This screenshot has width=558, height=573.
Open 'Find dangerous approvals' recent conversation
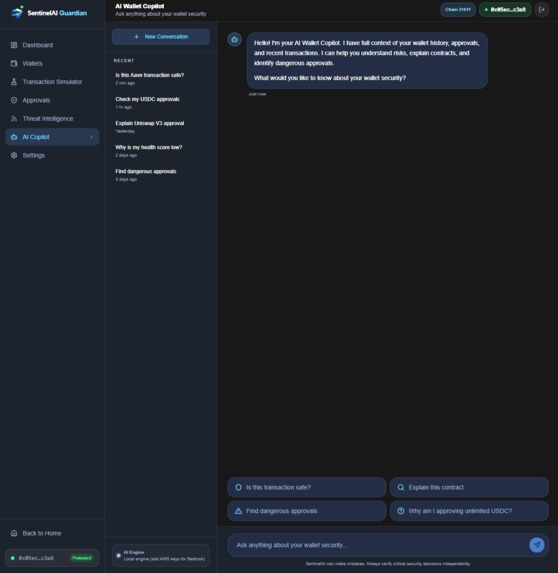(x=161, y=175)
